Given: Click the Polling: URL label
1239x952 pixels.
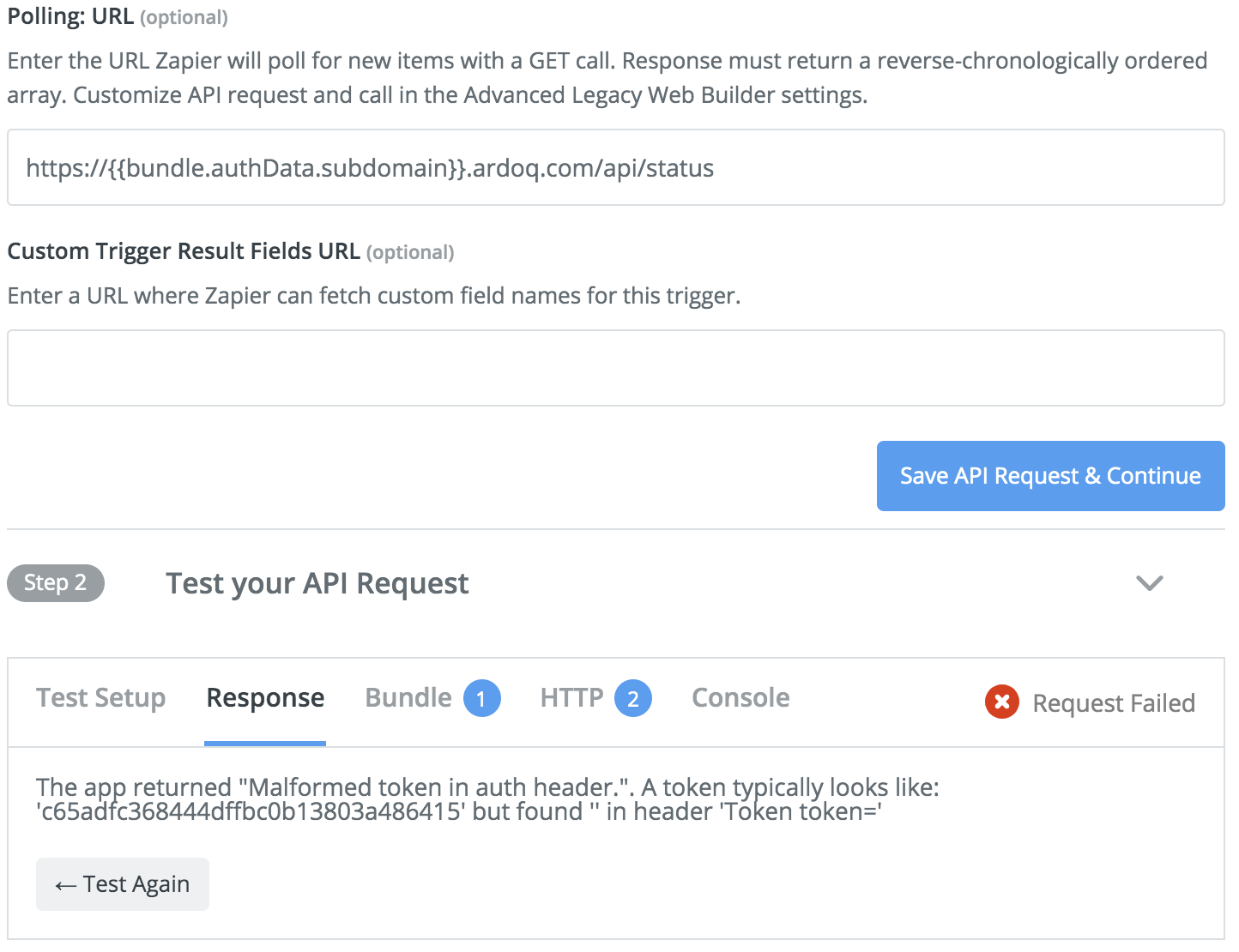Looking at the screenshot, I should pyautogui.click(x=70, y=16).
